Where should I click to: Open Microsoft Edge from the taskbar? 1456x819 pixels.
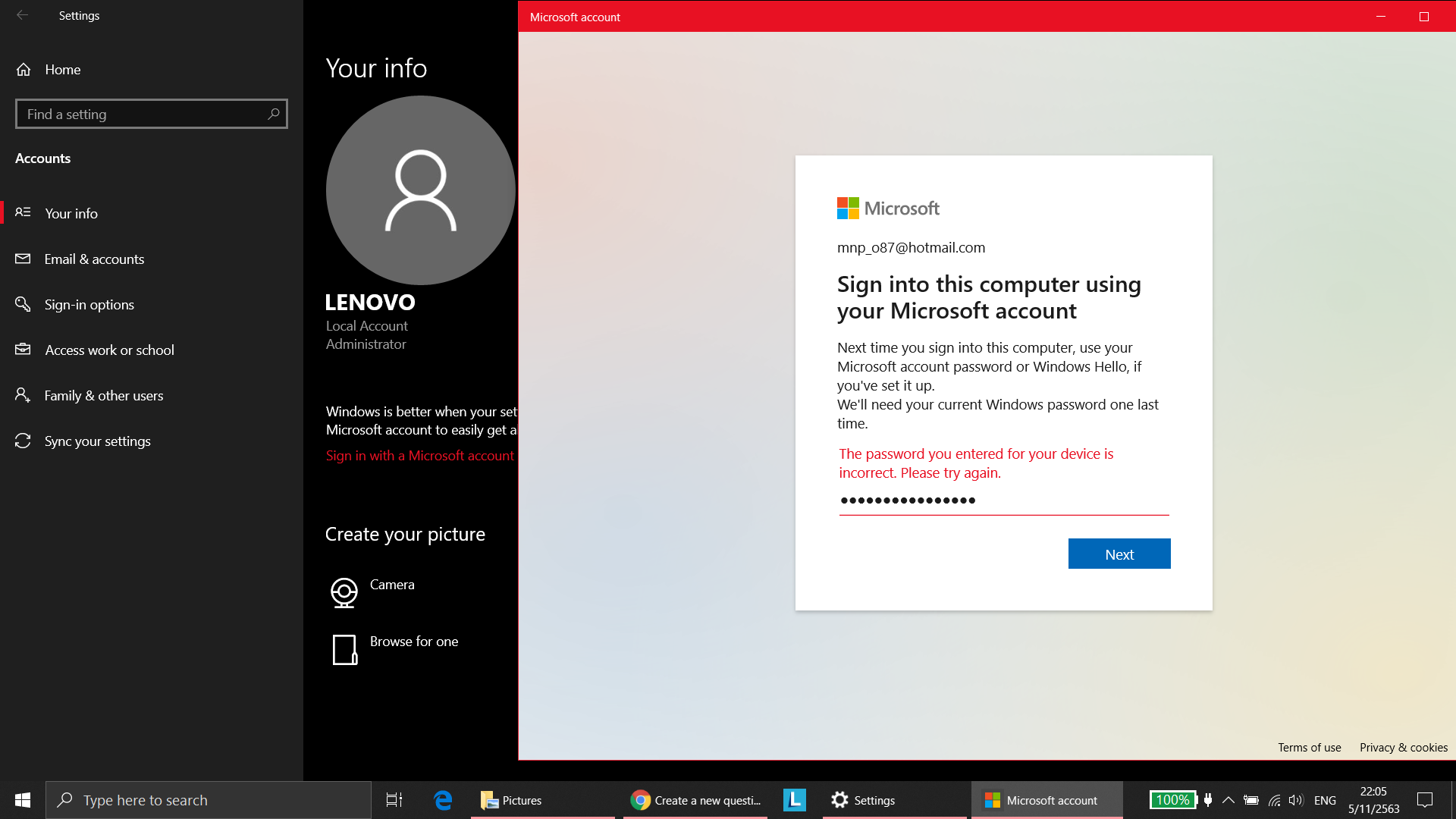[442, 799]
